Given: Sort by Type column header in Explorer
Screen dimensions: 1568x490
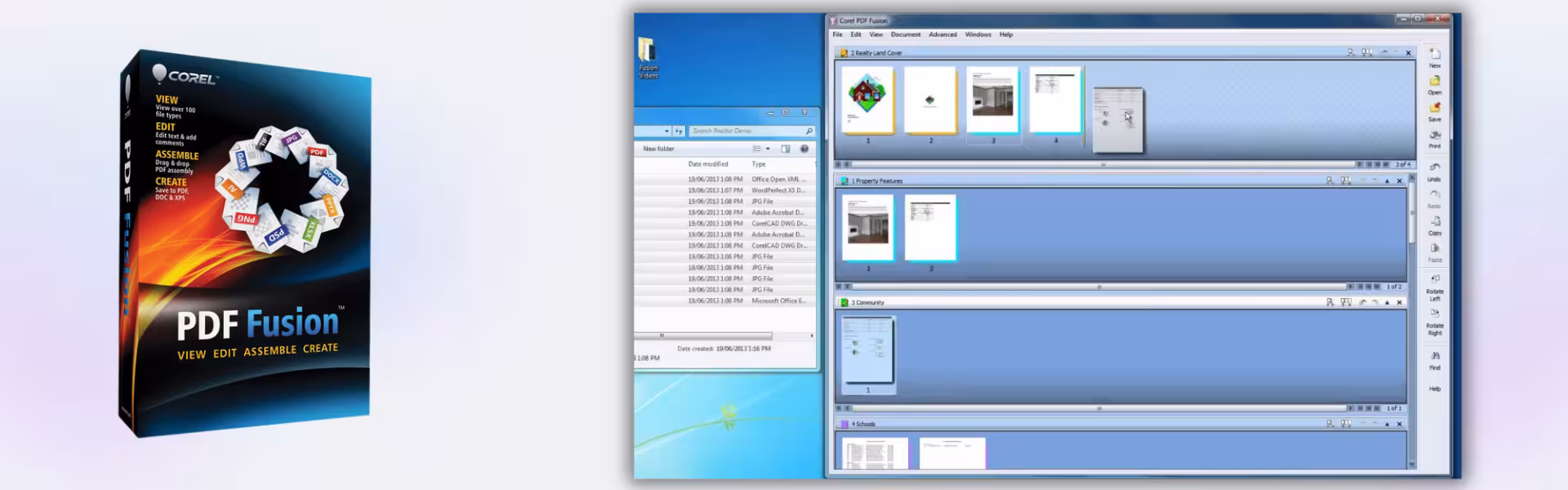Looking at the screenshot, I should pyautogui.click(x=759, y=164).
